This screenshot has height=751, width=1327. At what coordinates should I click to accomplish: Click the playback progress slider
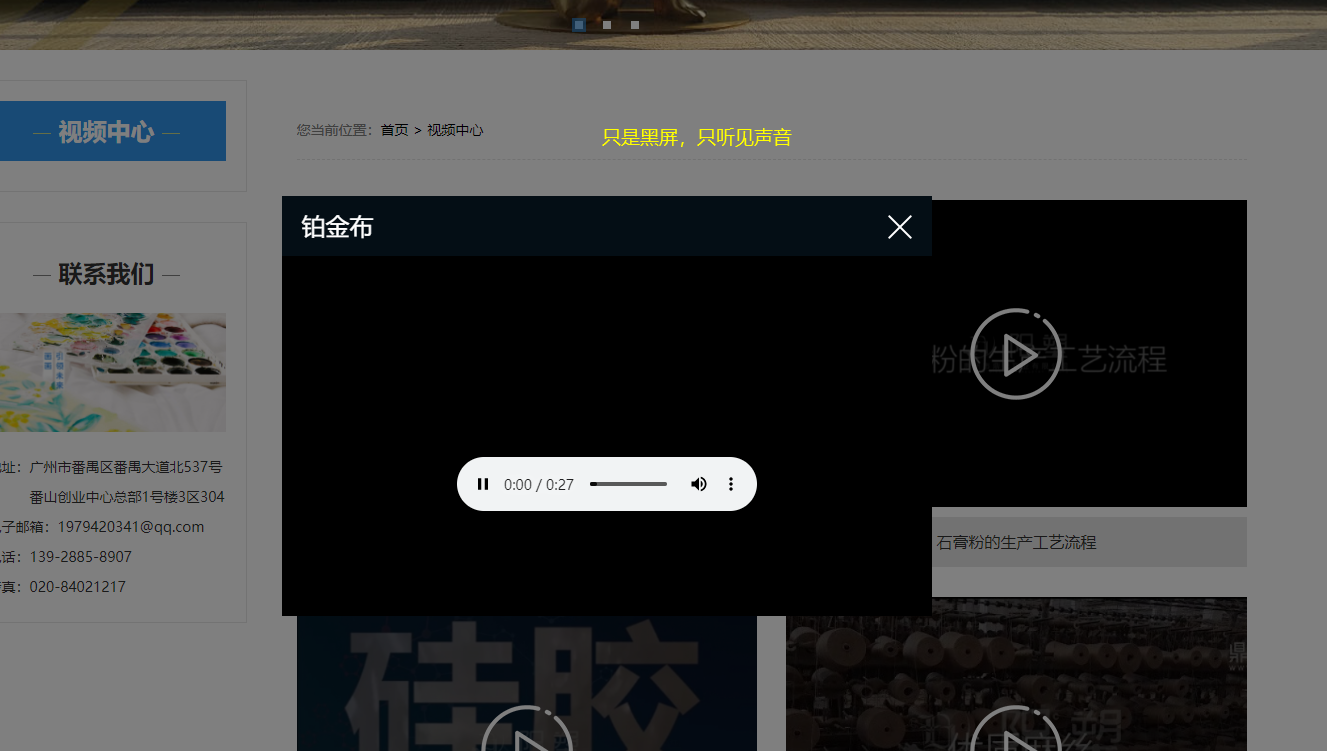628,484
